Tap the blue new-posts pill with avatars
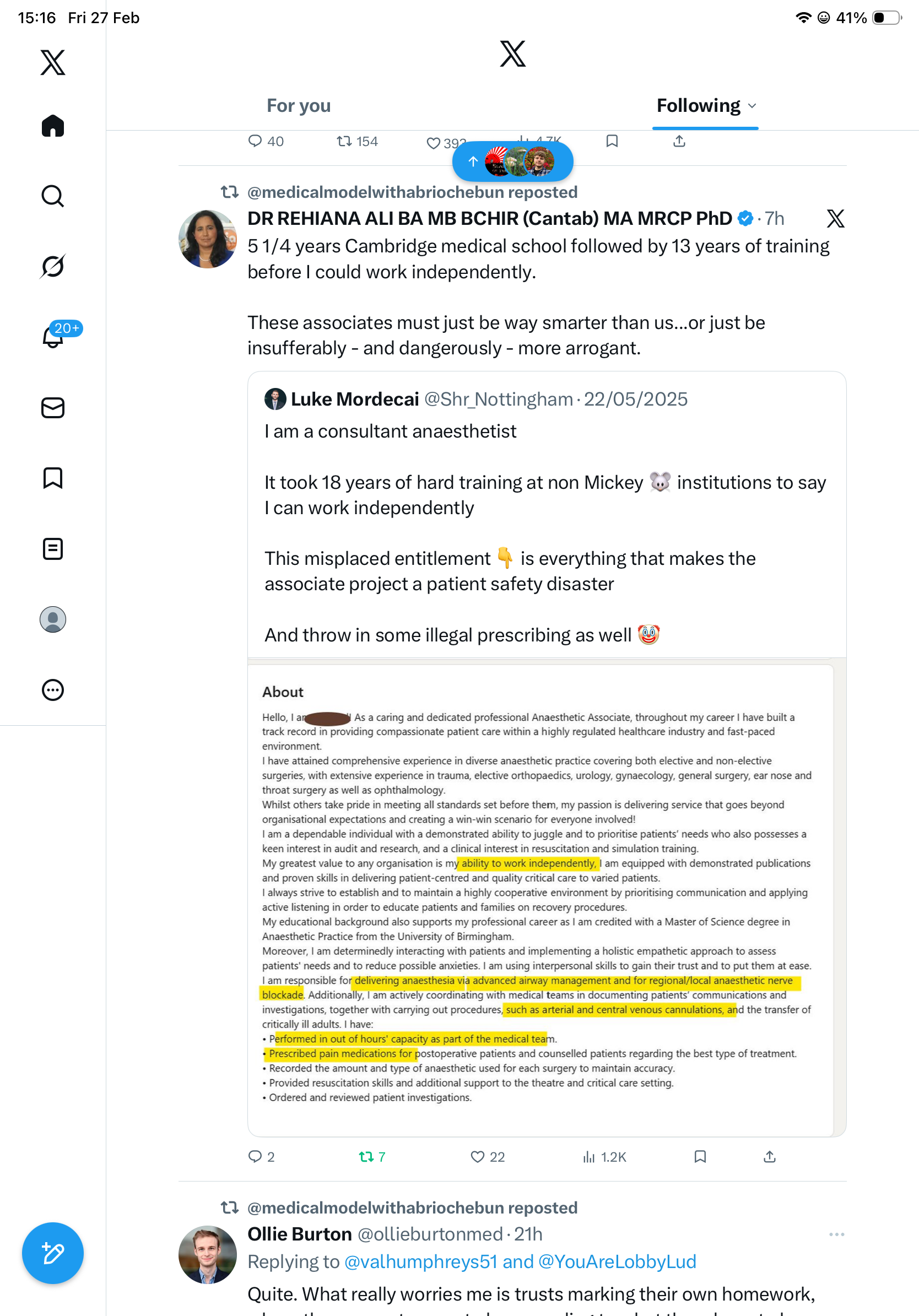919x1316 pixels. [512, 161]
